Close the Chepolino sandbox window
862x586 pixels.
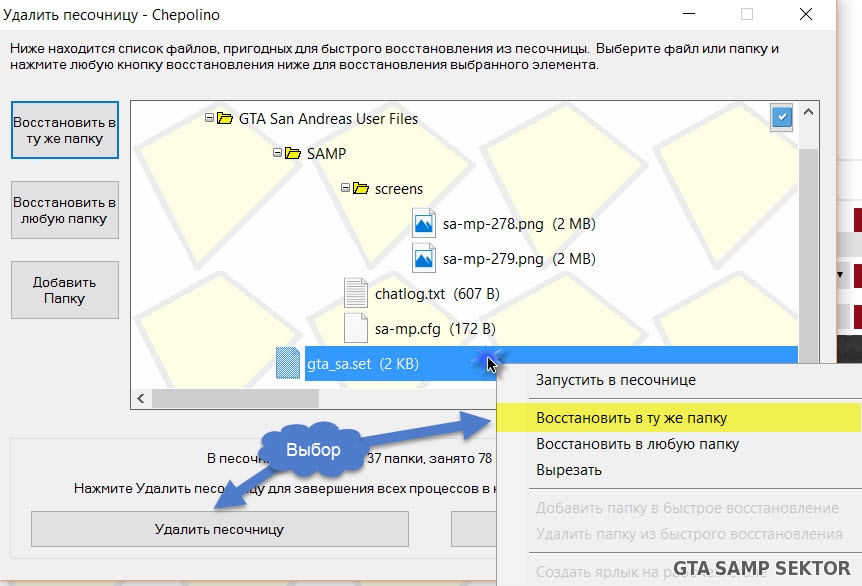tap(806, 14)
